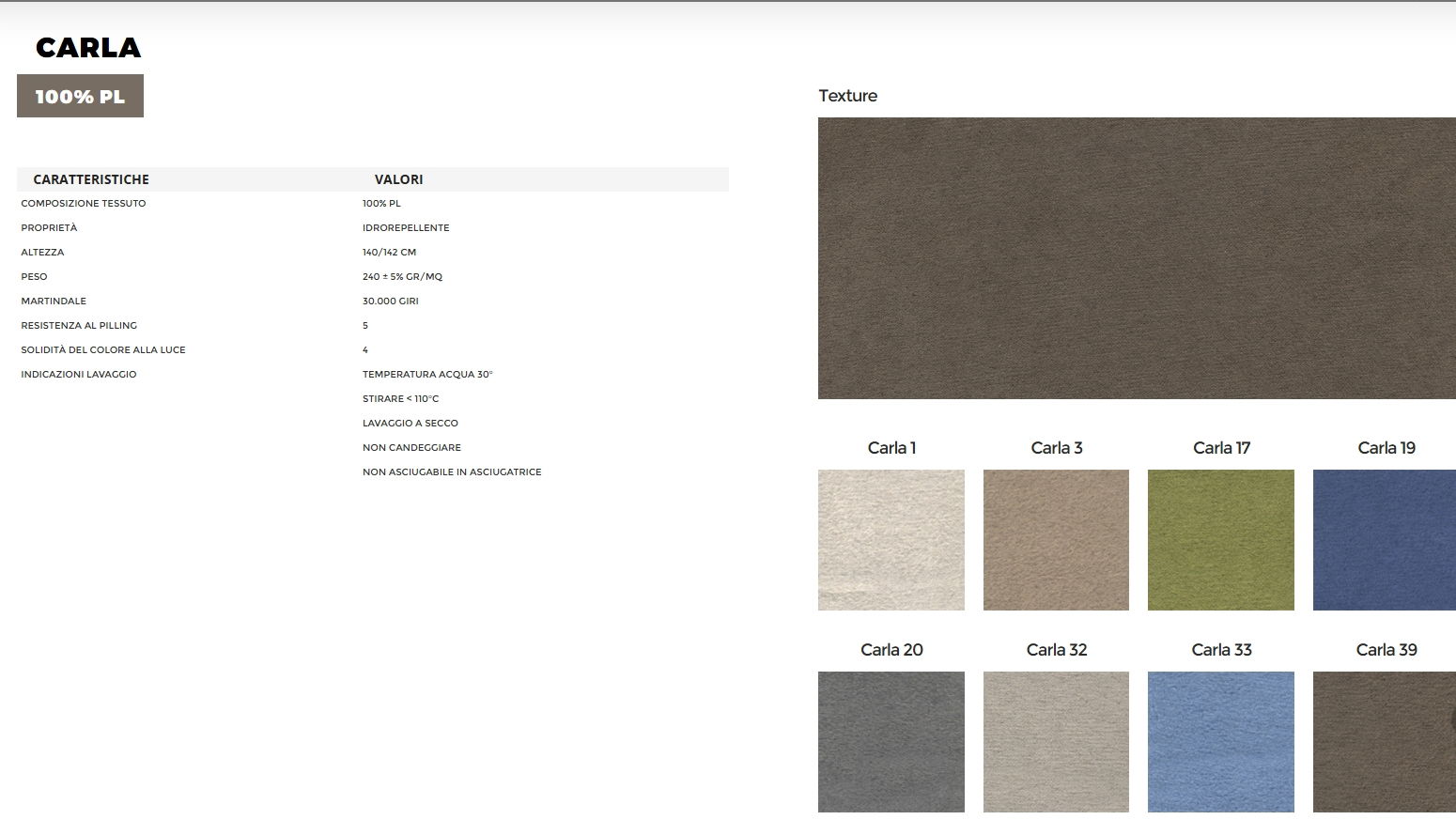Screen dimensions: 1456x835
Task: Click the Carla 33 swatch label
Action: coord(1221,650)
